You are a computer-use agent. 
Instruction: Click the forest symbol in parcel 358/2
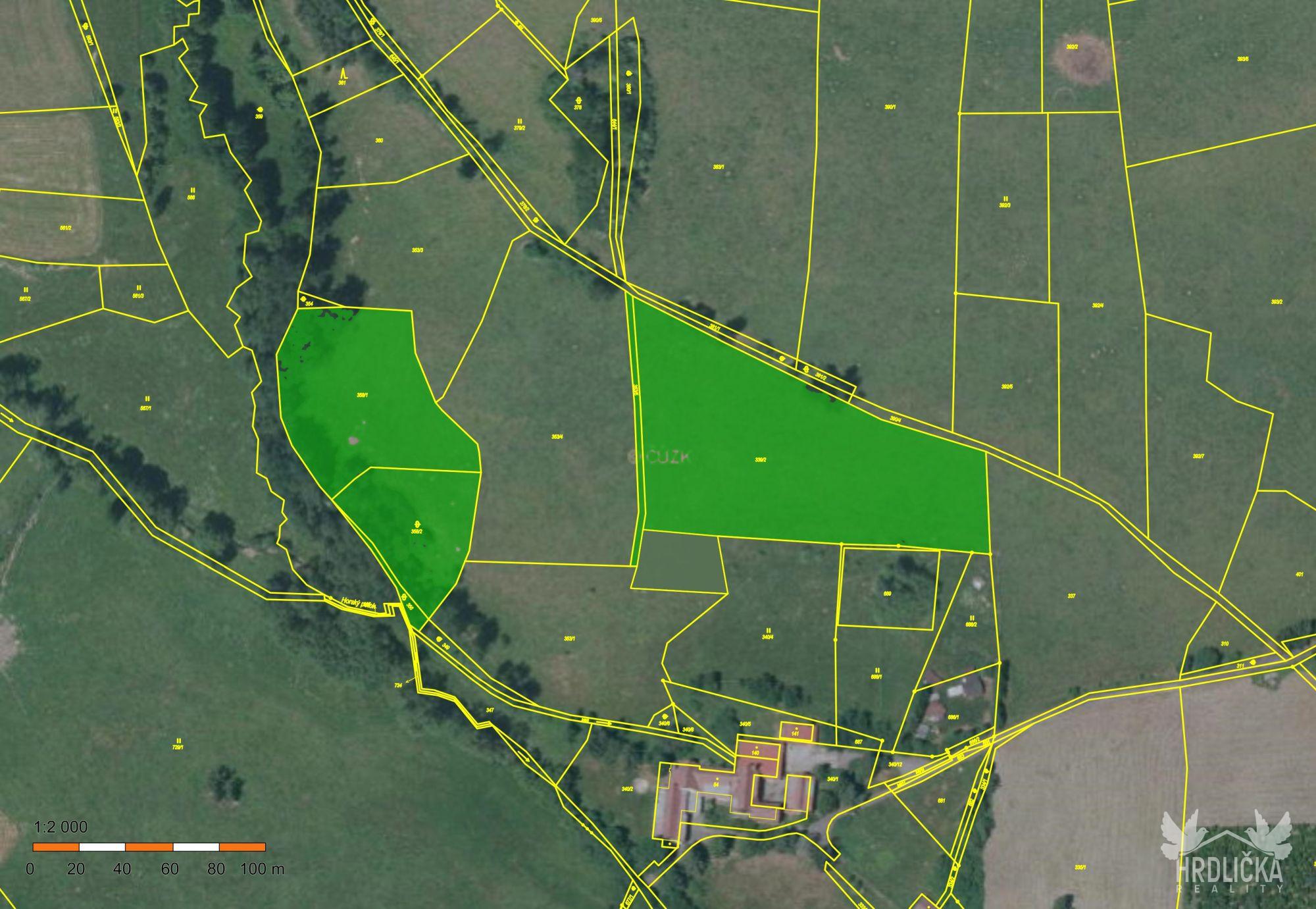[416, 524]
